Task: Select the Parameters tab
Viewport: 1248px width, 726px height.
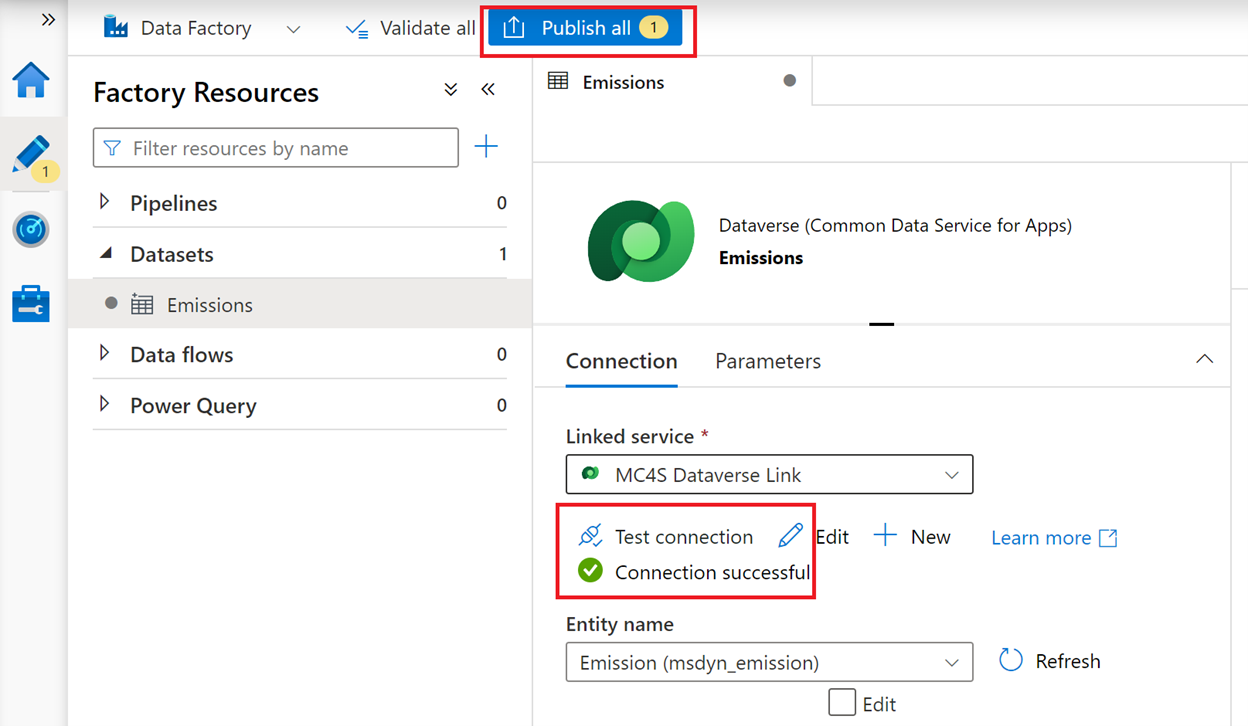Action: click(768, 361)
